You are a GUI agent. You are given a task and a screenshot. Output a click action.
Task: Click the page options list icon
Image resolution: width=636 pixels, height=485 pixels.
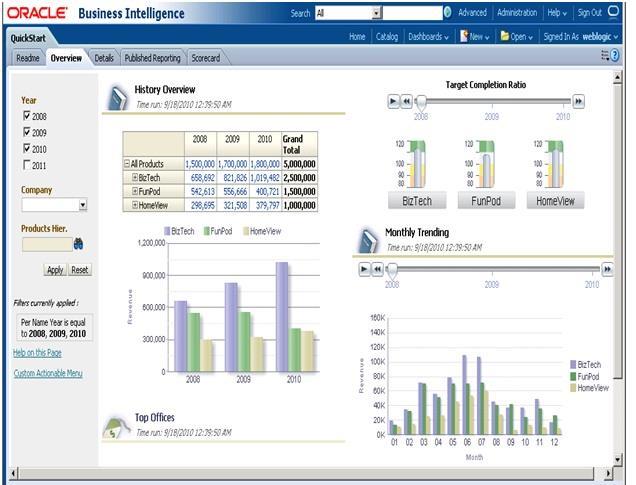coord(605,55)
